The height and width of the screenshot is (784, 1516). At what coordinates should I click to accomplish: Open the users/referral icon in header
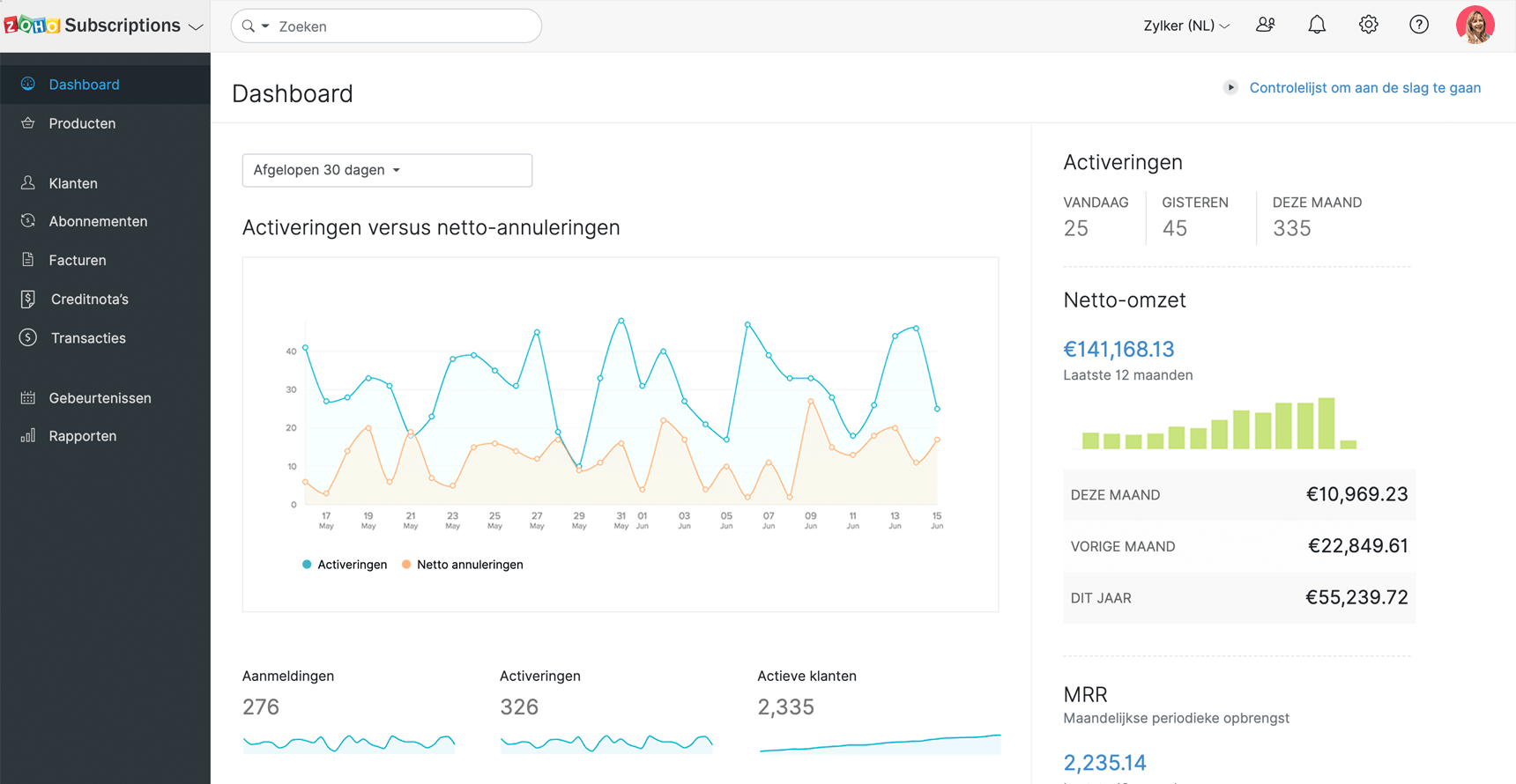click(1266, 26)
